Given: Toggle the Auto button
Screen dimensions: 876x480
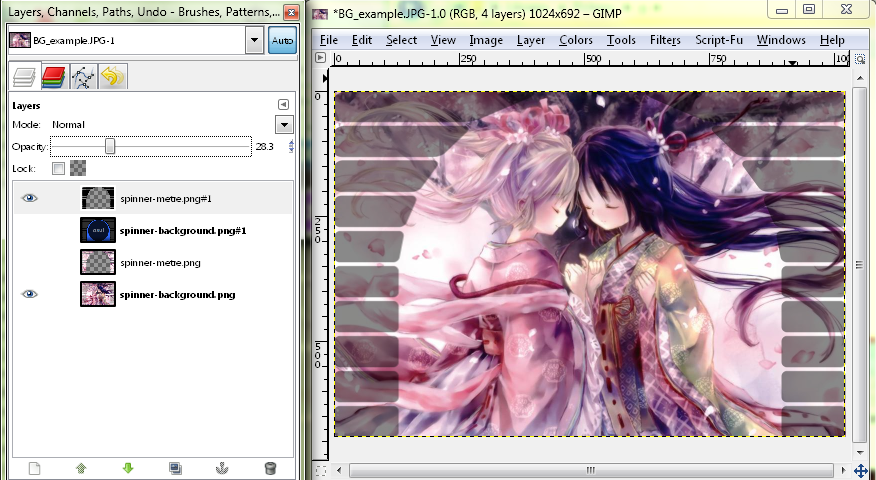Looking at the screenshot, I should 282,40.
